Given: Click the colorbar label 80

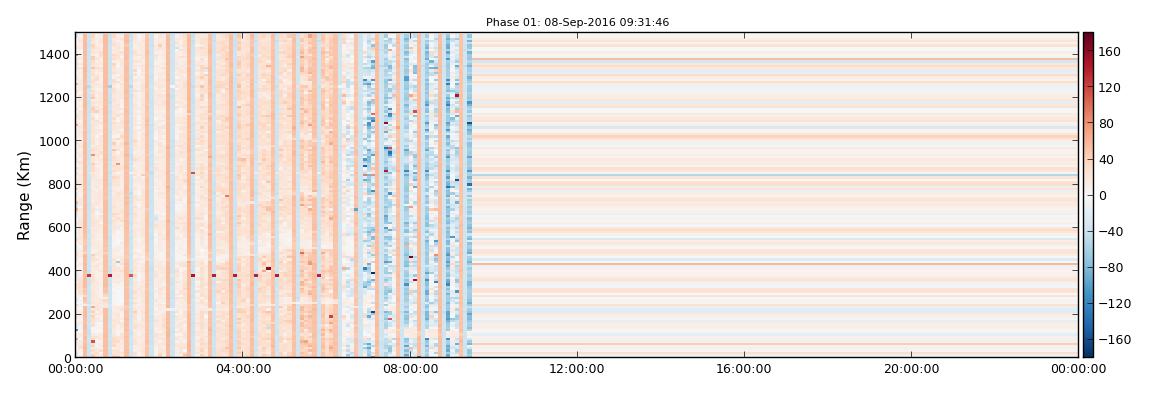Looking at the screenshot, I should (1107, 123).
